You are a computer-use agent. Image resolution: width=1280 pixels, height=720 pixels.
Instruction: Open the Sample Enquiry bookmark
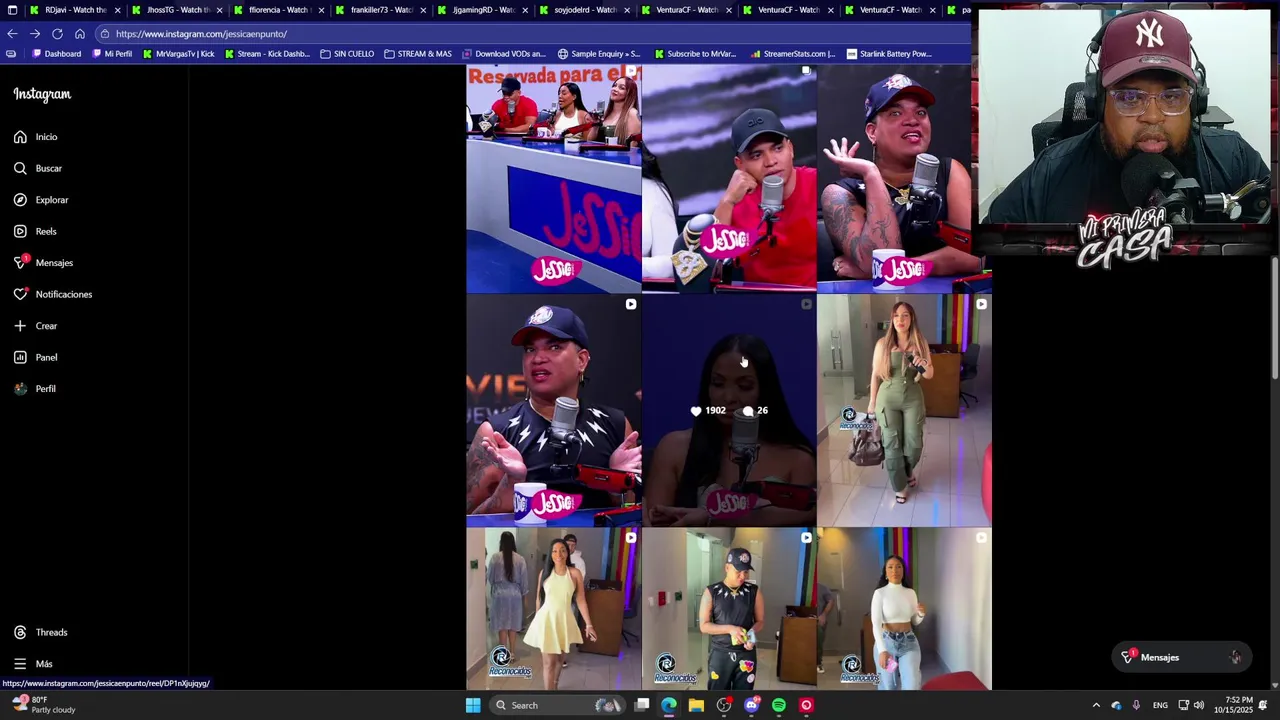(x=599, y=54)
